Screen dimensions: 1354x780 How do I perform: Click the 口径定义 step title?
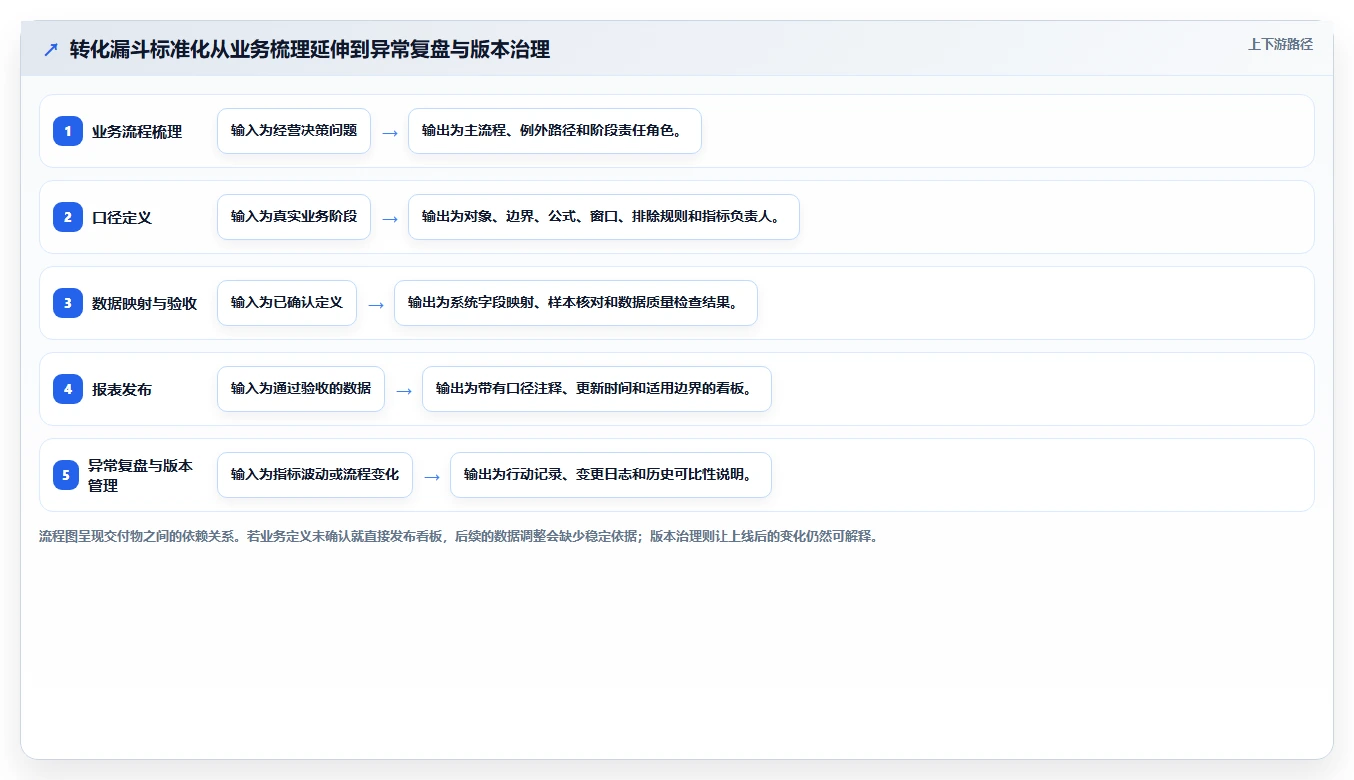[x=122, y=217]
